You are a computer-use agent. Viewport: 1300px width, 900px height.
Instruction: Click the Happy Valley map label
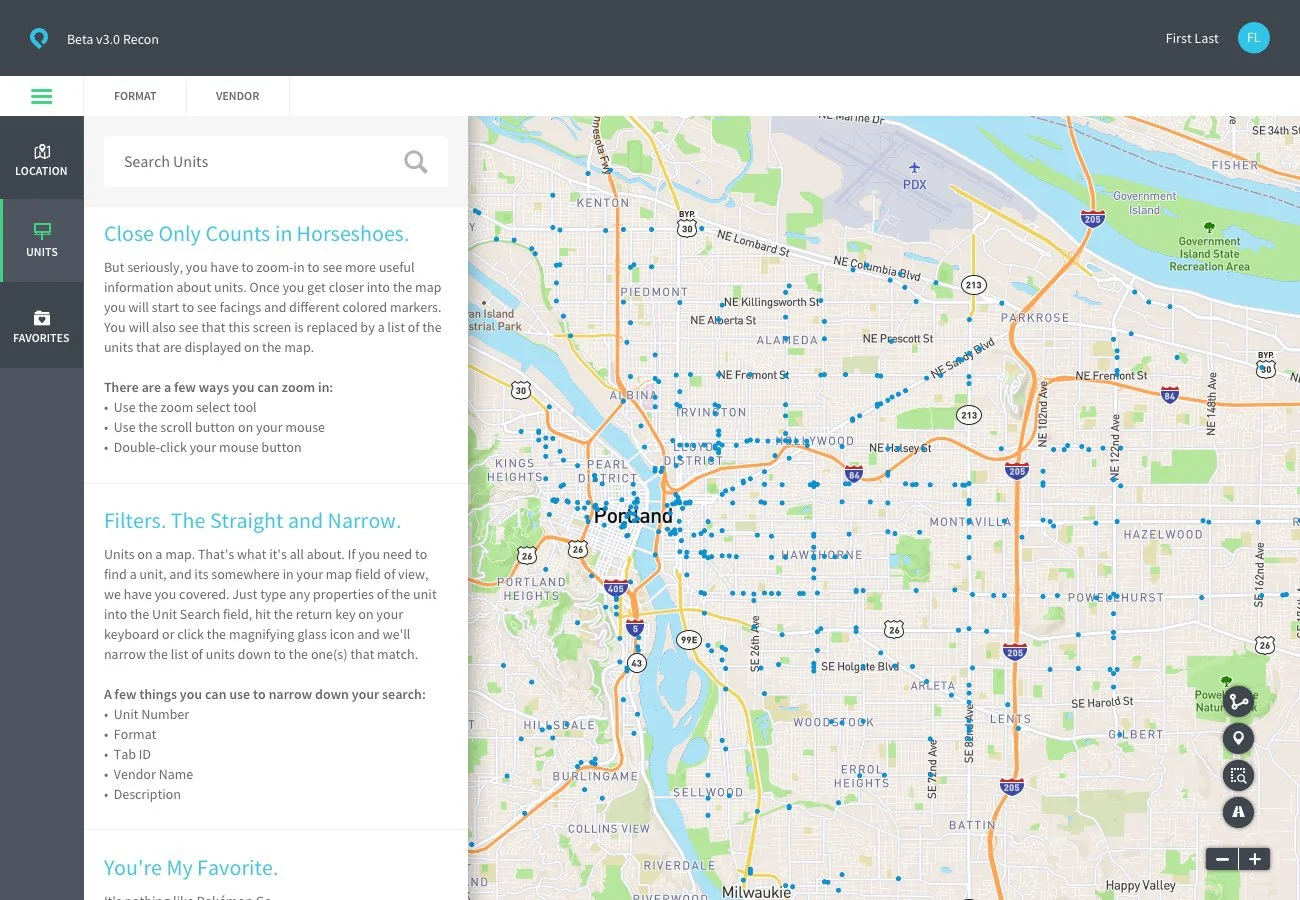[x=1140, y=885]
